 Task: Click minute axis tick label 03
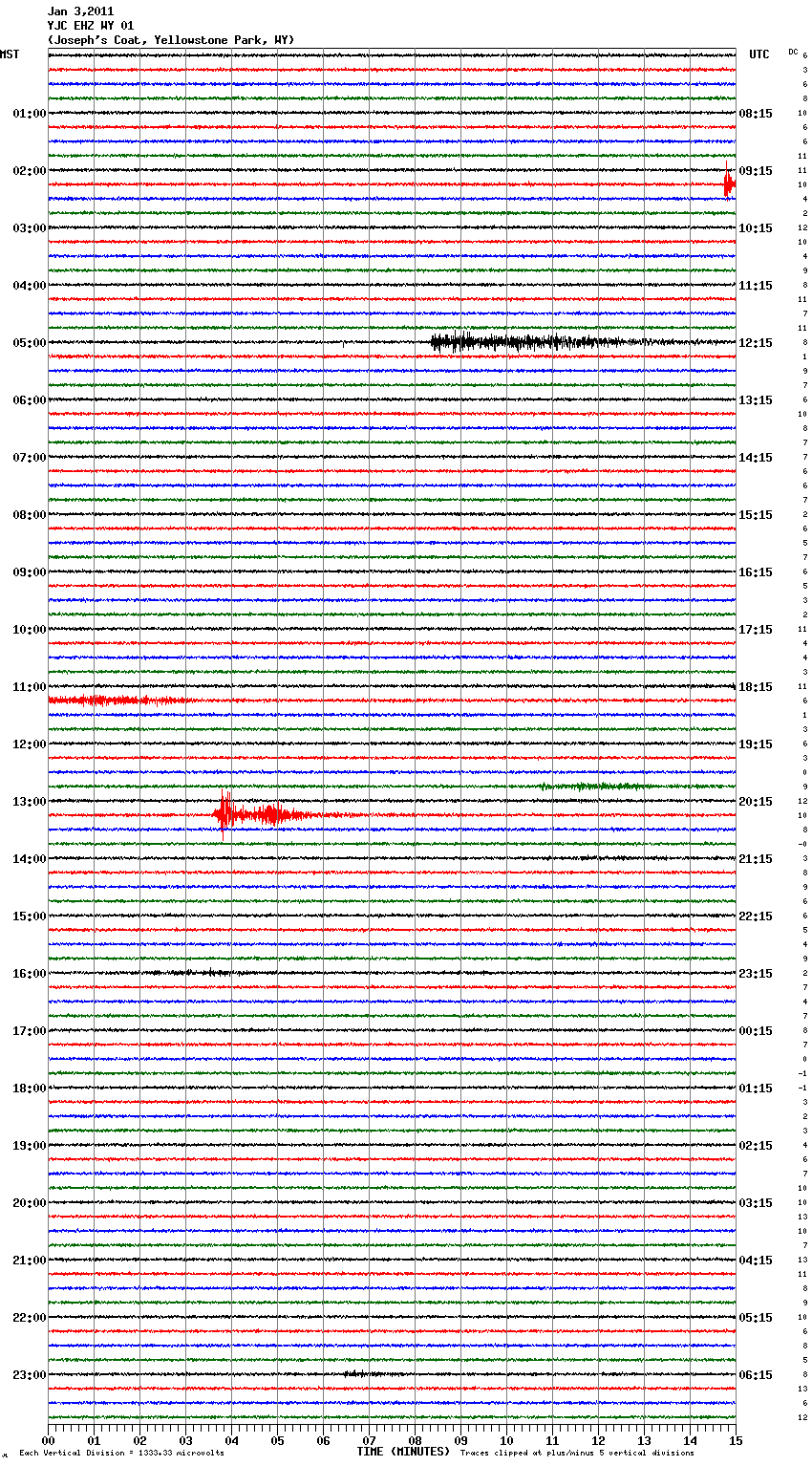(x=185, y=1440)
